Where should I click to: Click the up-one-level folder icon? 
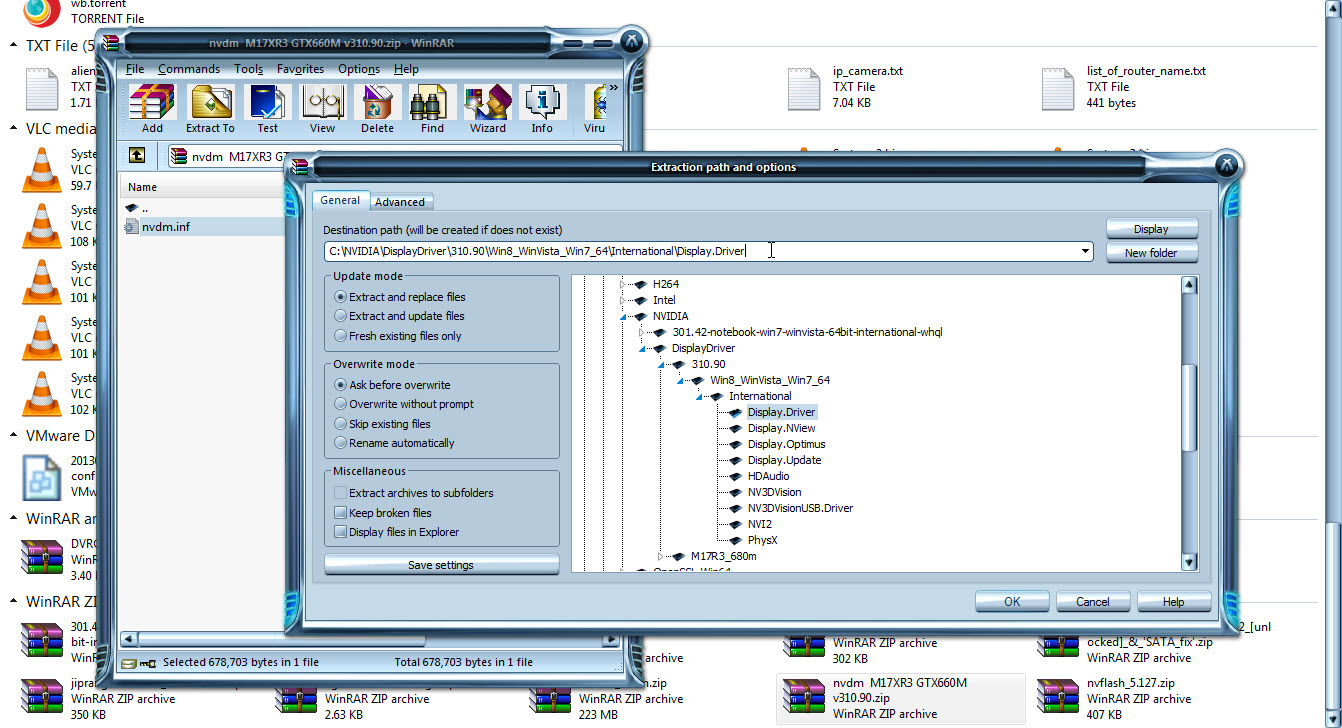coord(136,155)
